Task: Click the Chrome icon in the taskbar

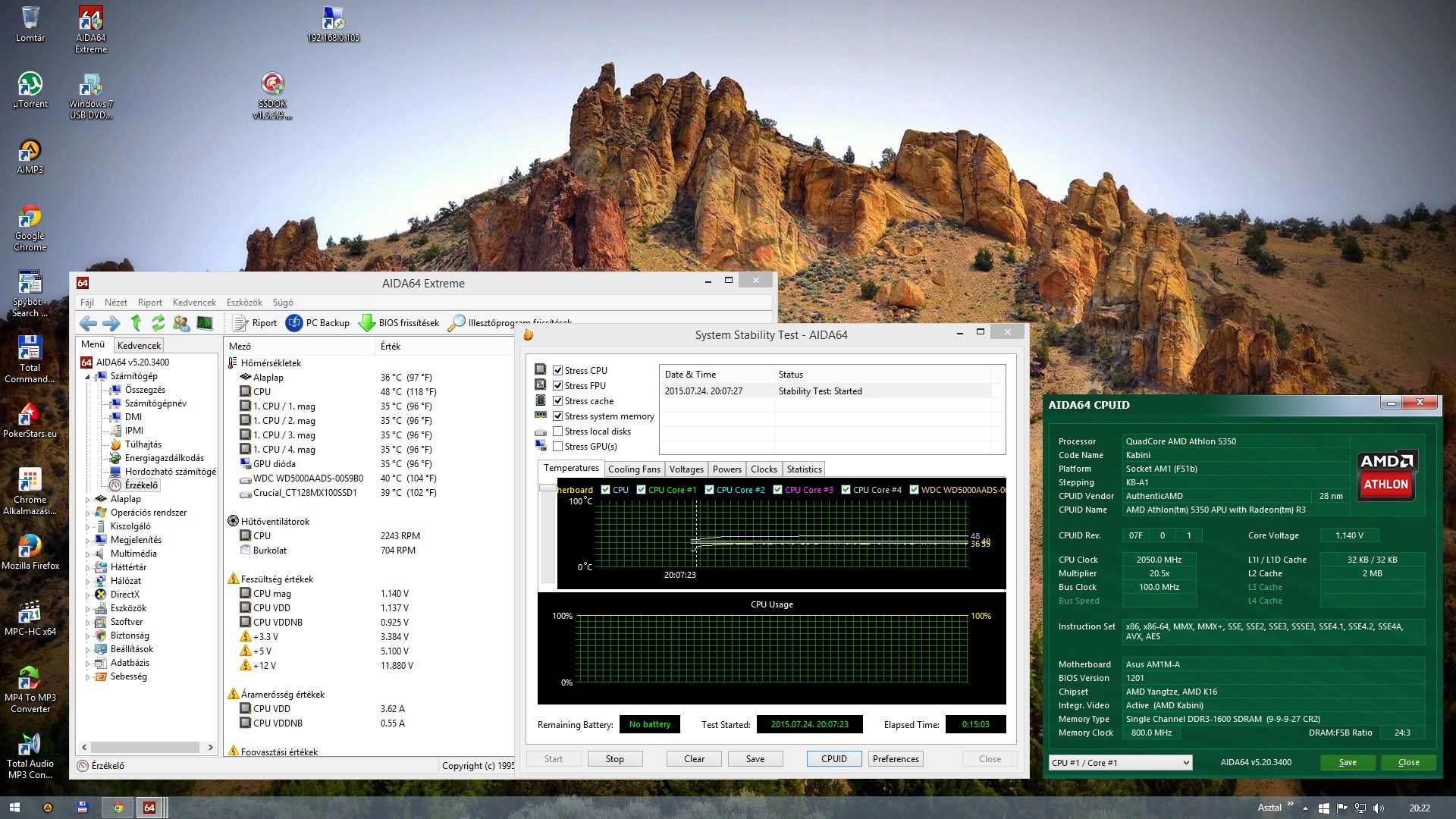Action: (x=118, y=808)
